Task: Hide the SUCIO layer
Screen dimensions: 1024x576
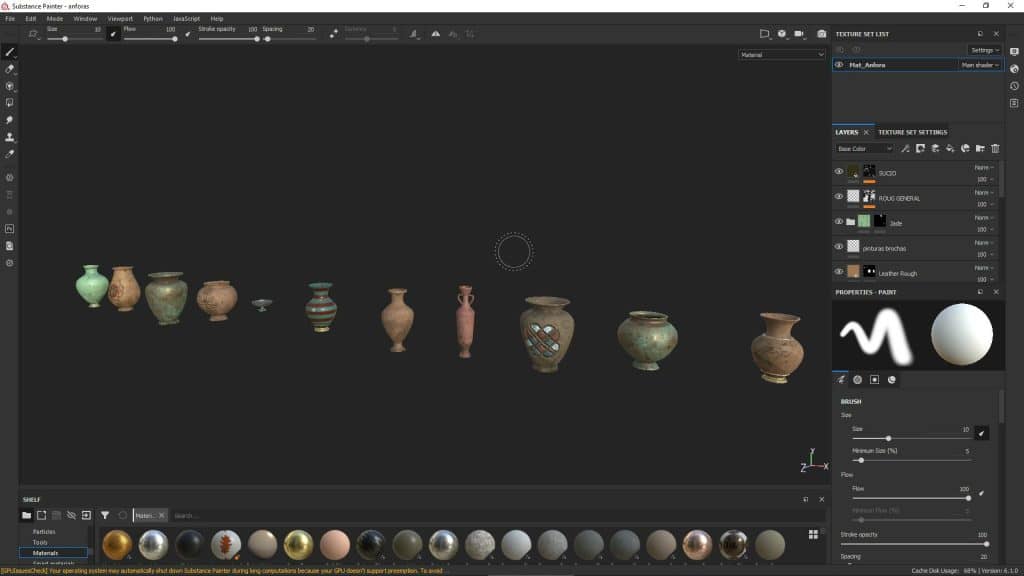Action: point(839,172)
